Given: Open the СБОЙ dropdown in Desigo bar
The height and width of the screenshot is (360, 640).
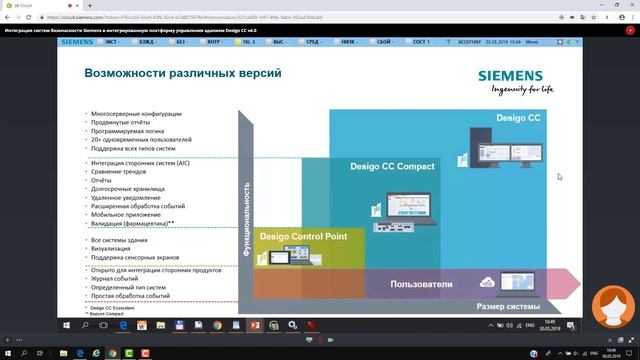Looking at the screenshot, I should pos(384,42).
